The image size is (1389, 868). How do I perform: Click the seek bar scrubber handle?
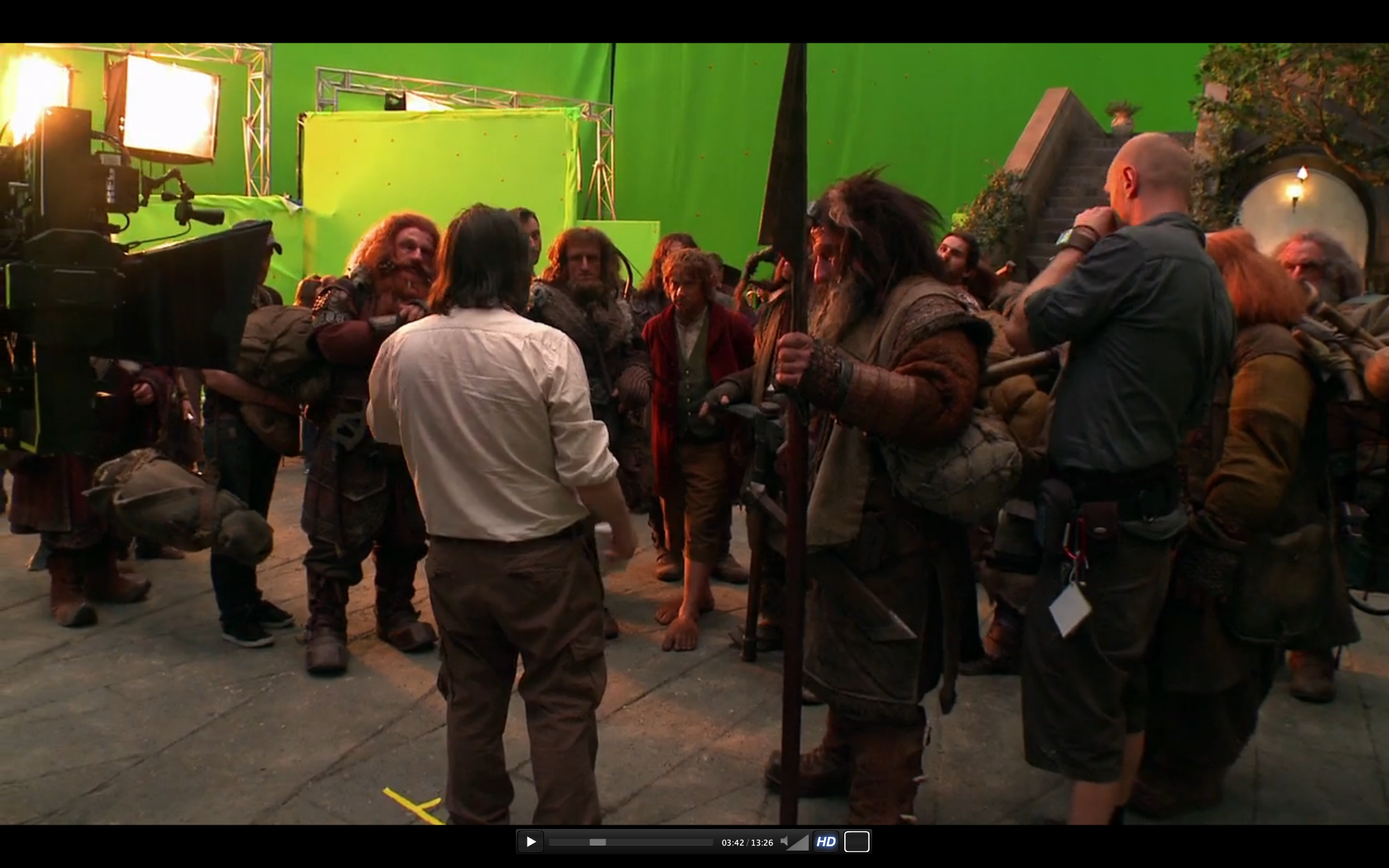click(598, 842)
